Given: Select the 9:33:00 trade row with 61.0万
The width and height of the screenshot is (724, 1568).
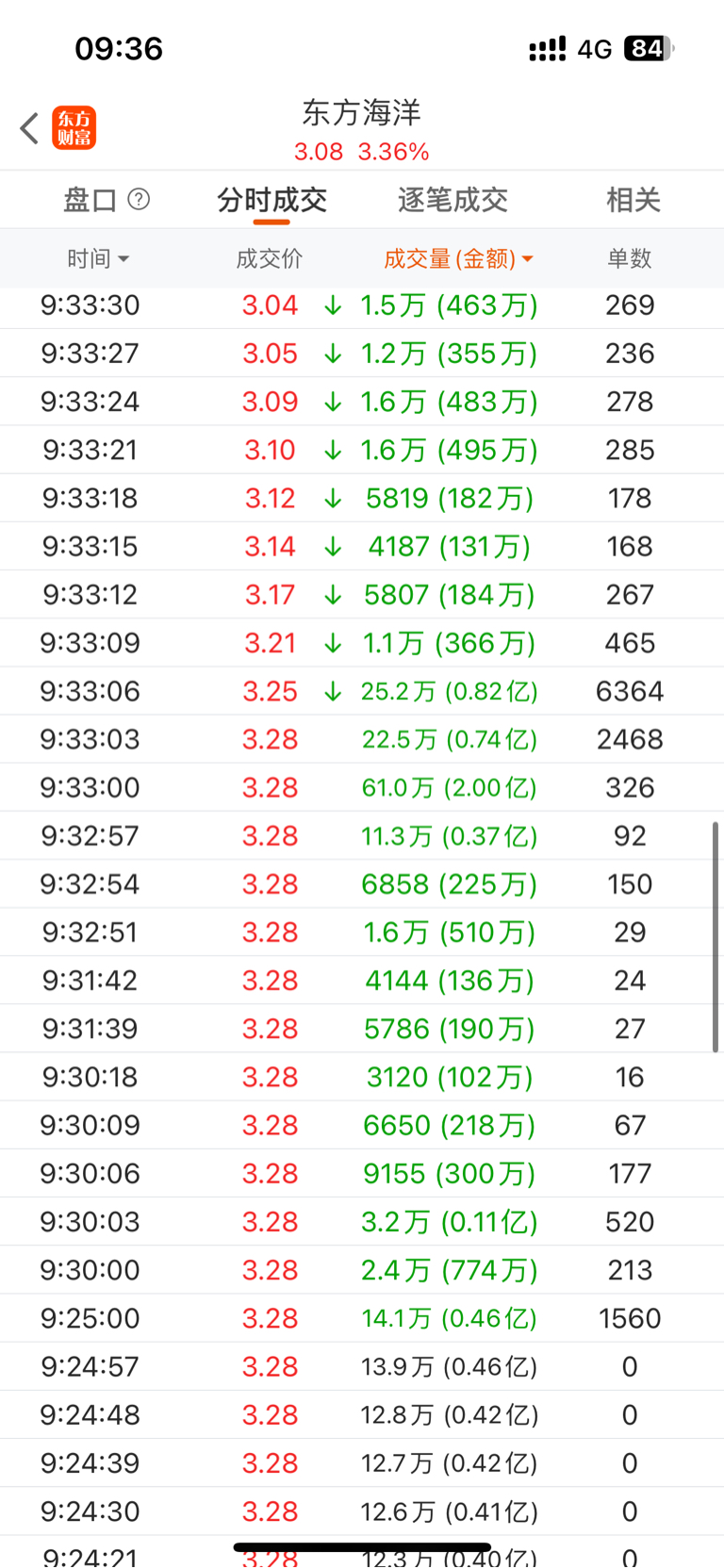Looking at the screenshot, I should (x=362, y=787).
